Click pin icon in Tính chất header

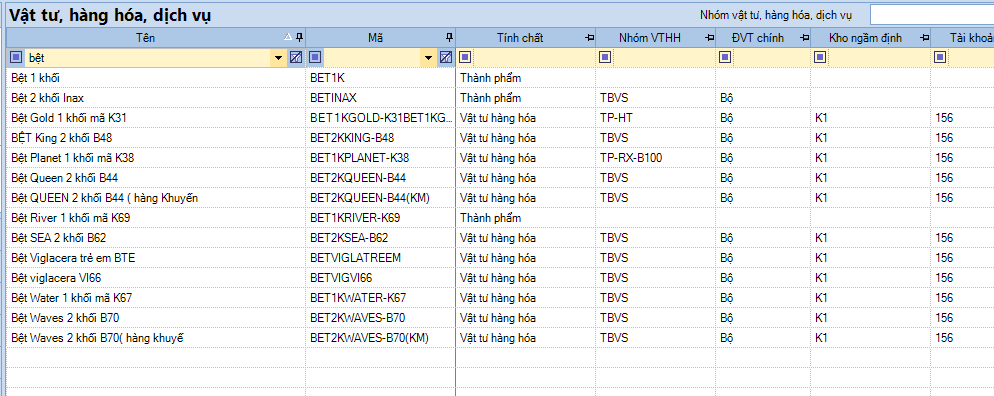point(590,38)
